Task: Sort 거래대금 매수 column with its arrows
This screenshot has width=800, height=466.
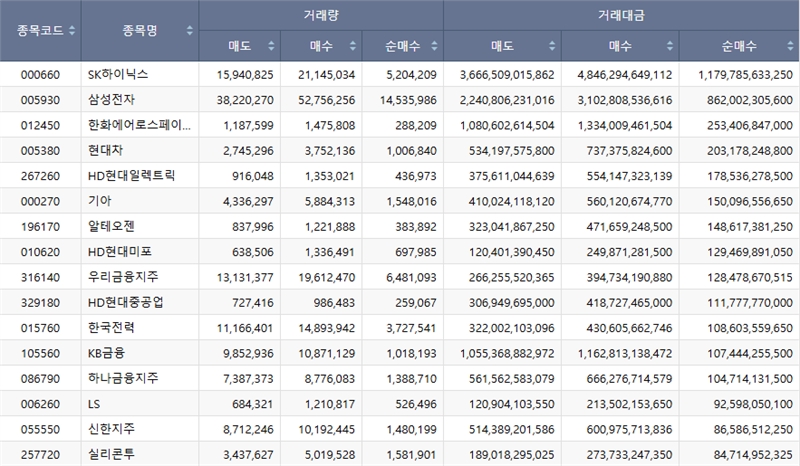Action: click(670, 46)
